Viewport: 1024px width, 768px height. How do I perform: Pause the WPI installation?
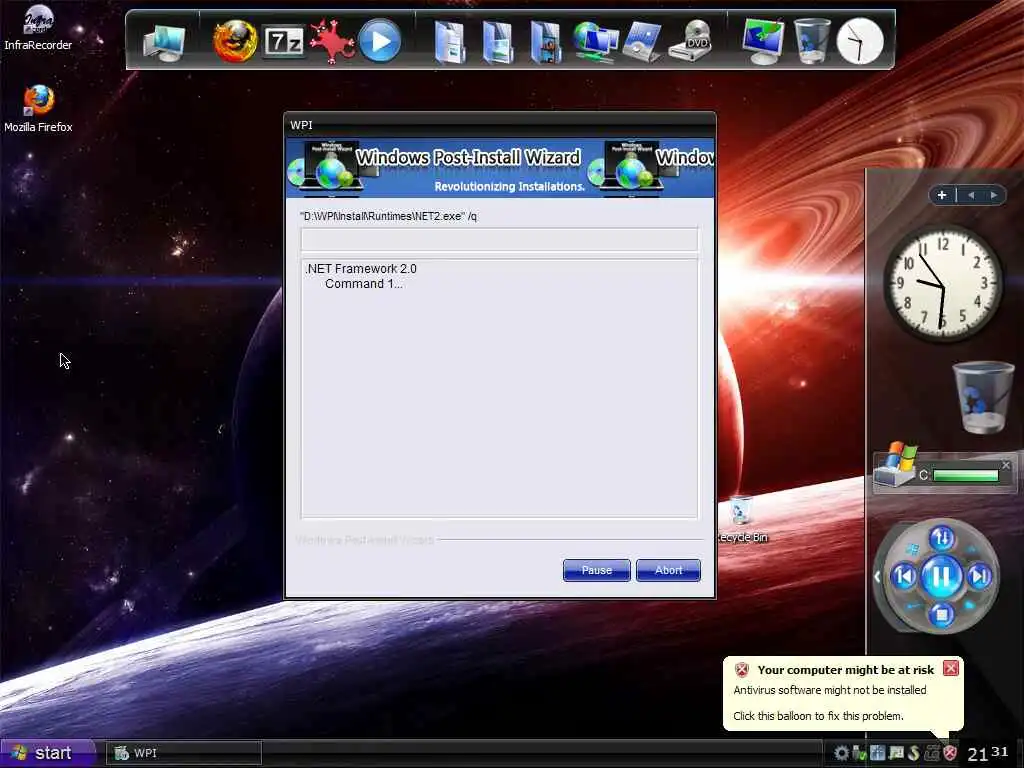[x=596, y=570]
